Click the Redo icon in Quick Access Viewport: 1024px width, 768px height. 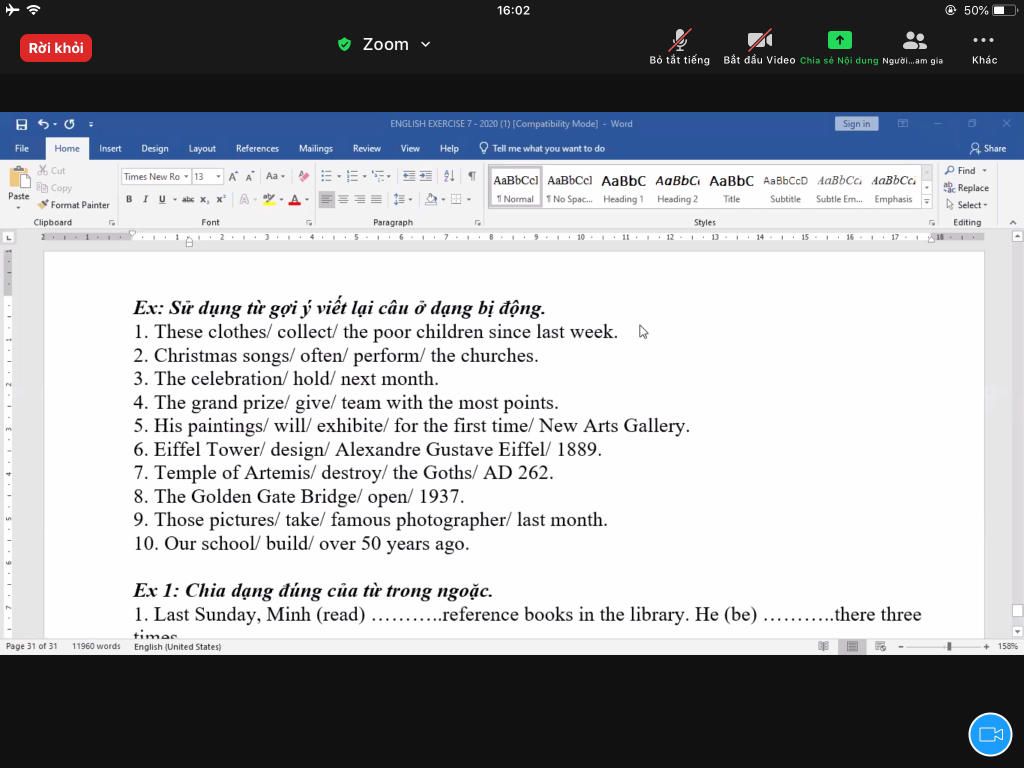[69, 123]
